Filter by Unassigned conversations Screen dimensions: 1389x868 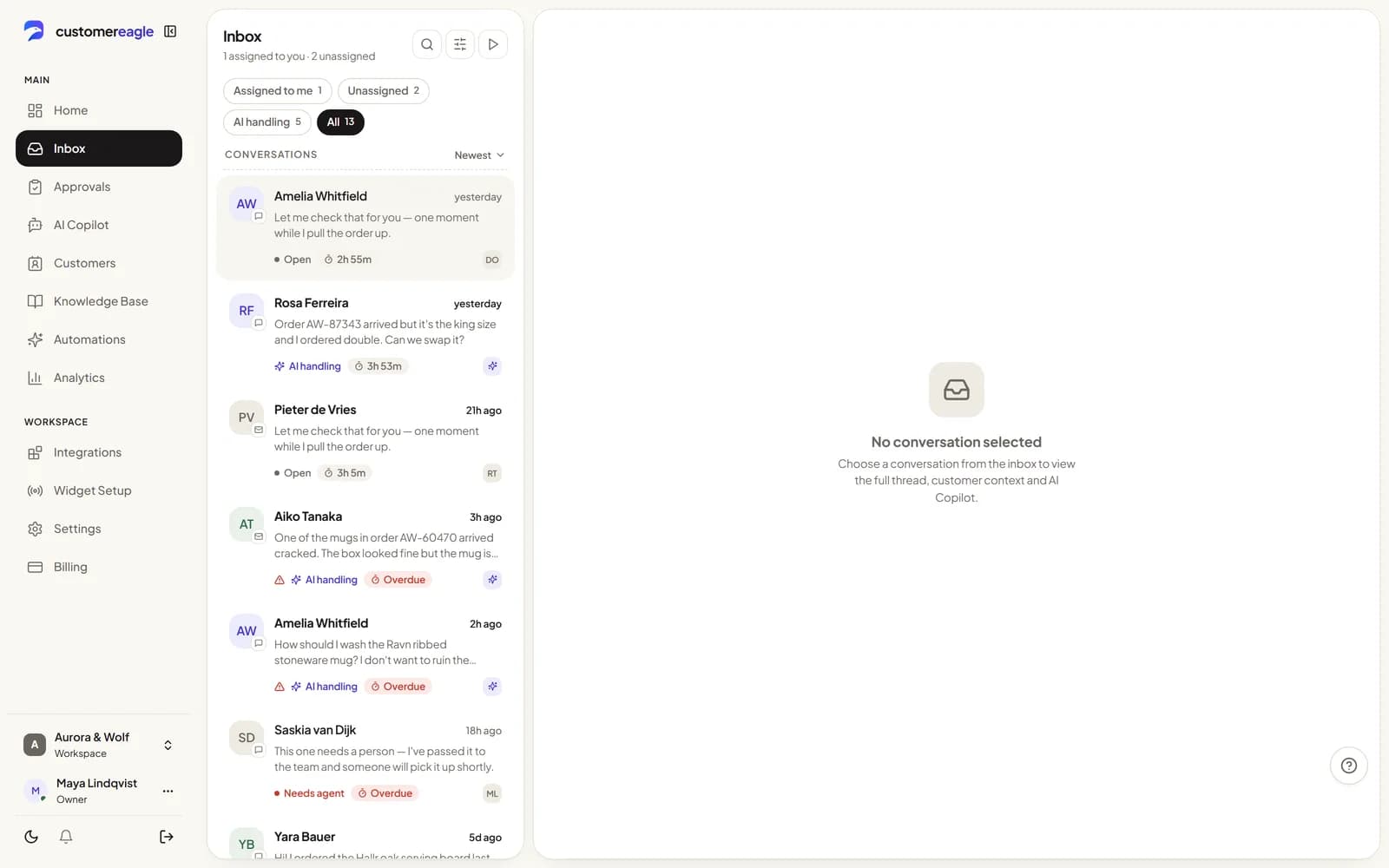383,90
